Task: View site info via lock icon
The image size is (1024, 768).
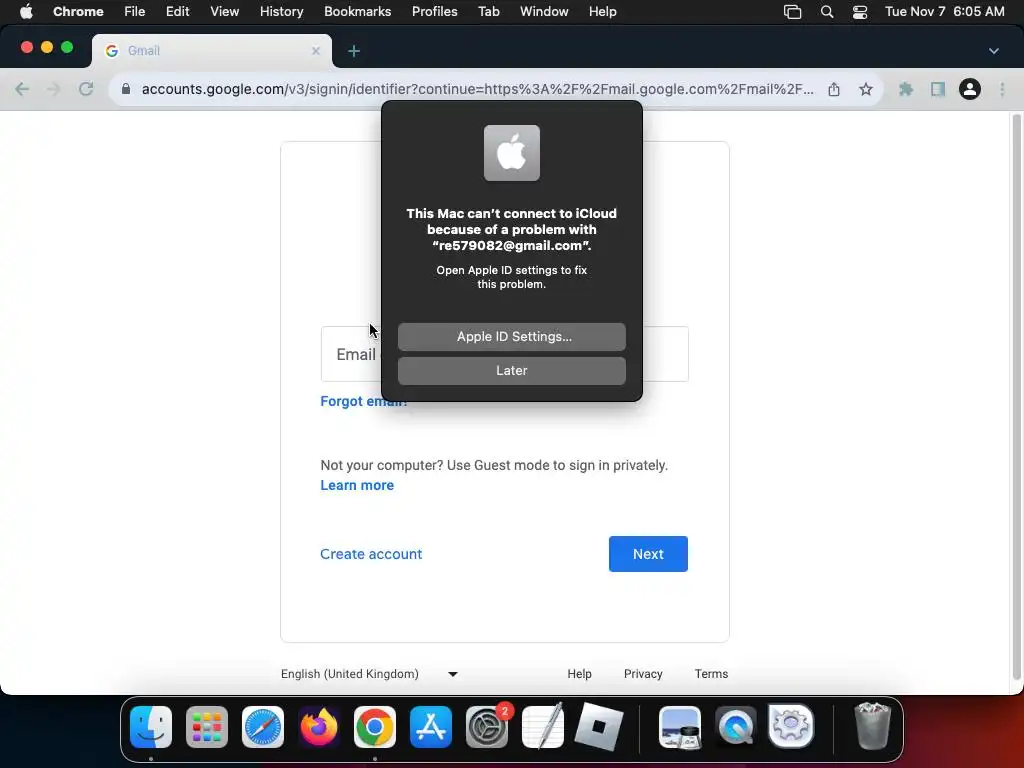Action: (x=126, y=89)
